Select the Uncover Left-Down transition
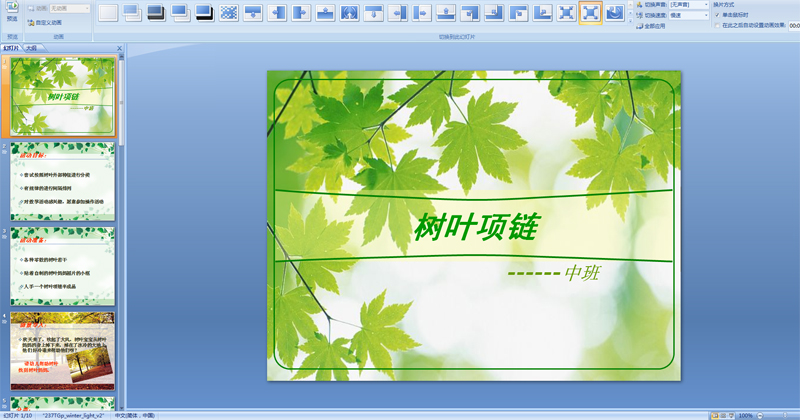Viewport: 800px width, 420px height. coord(470,12)
